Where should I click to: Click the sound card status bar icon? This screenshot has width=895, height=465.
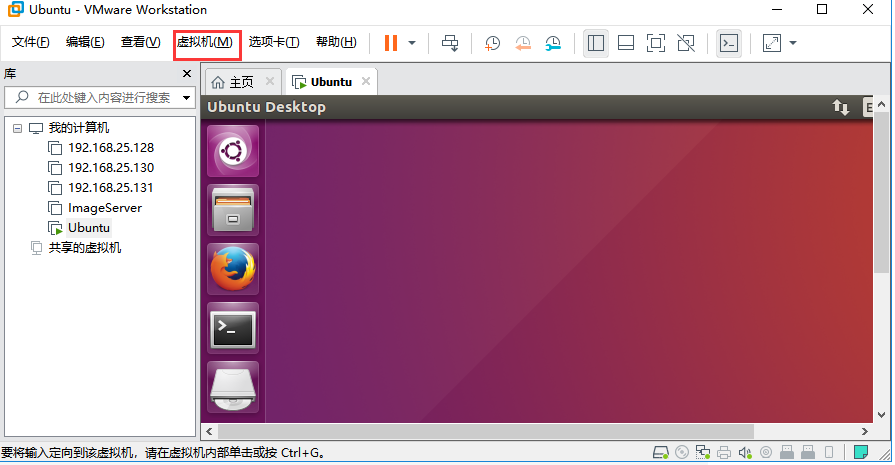pyautogui.click(x=745, y=453)
